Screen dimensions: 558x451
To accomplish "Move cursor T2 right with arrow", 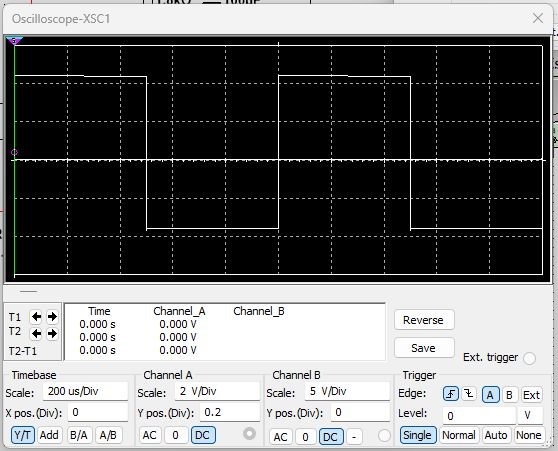I will pyautogui.click(x=52, y=334).
